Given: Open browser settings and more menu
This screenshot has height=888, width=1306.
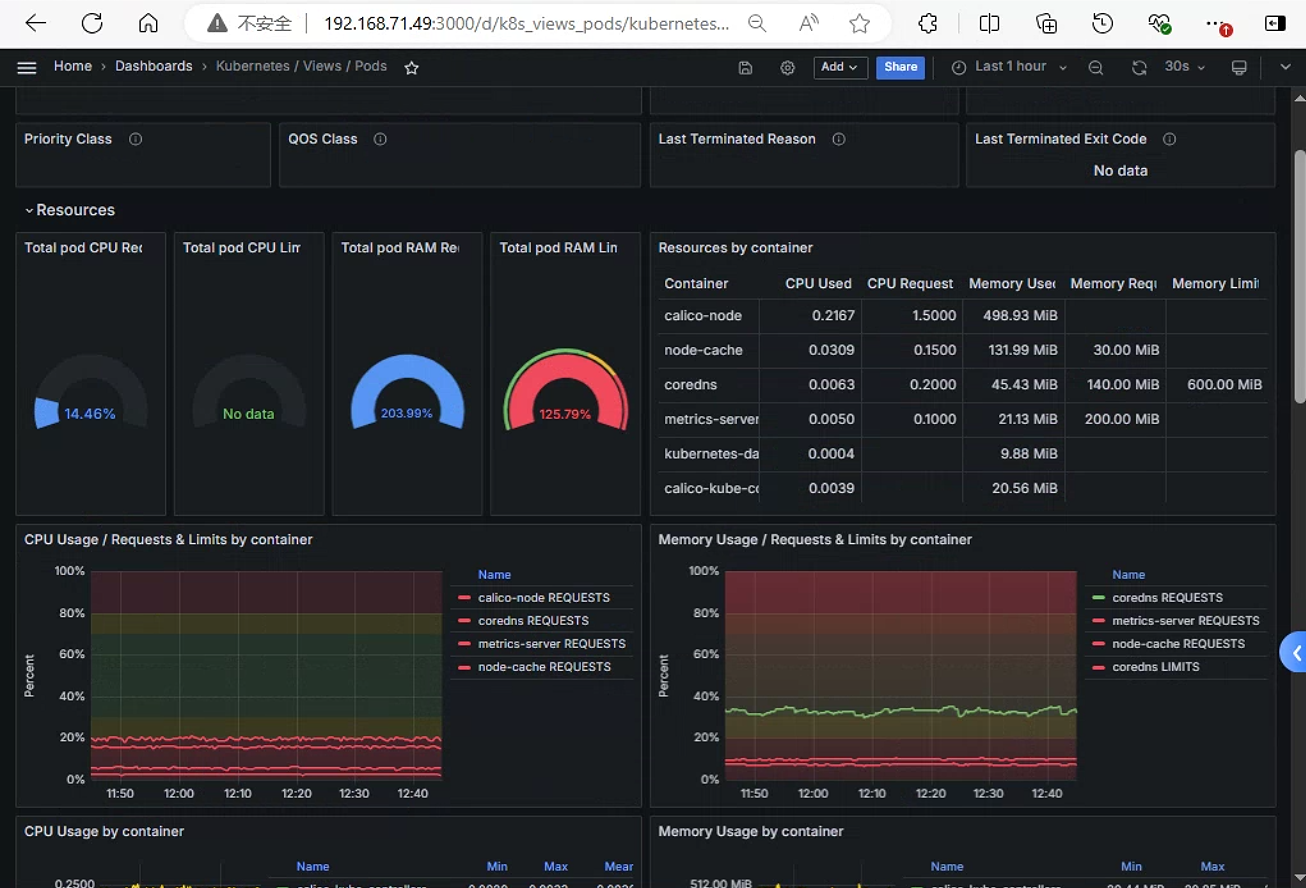Looking at the screenshot, I should [x=1217, y=24].
